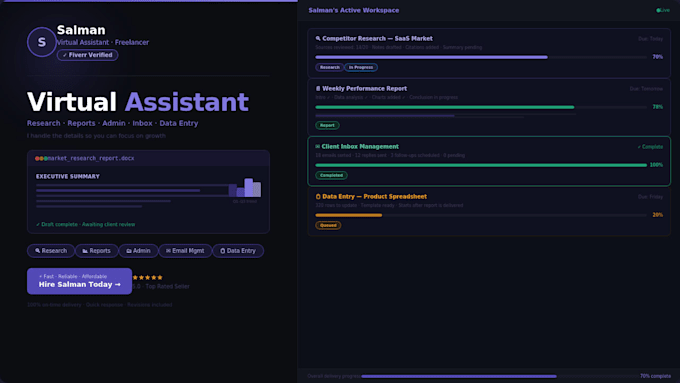This screenshot has width=680, height=383.
Task: Click the Weekly Performance Report 78% progress bar
Action: [x=481, y=107]
